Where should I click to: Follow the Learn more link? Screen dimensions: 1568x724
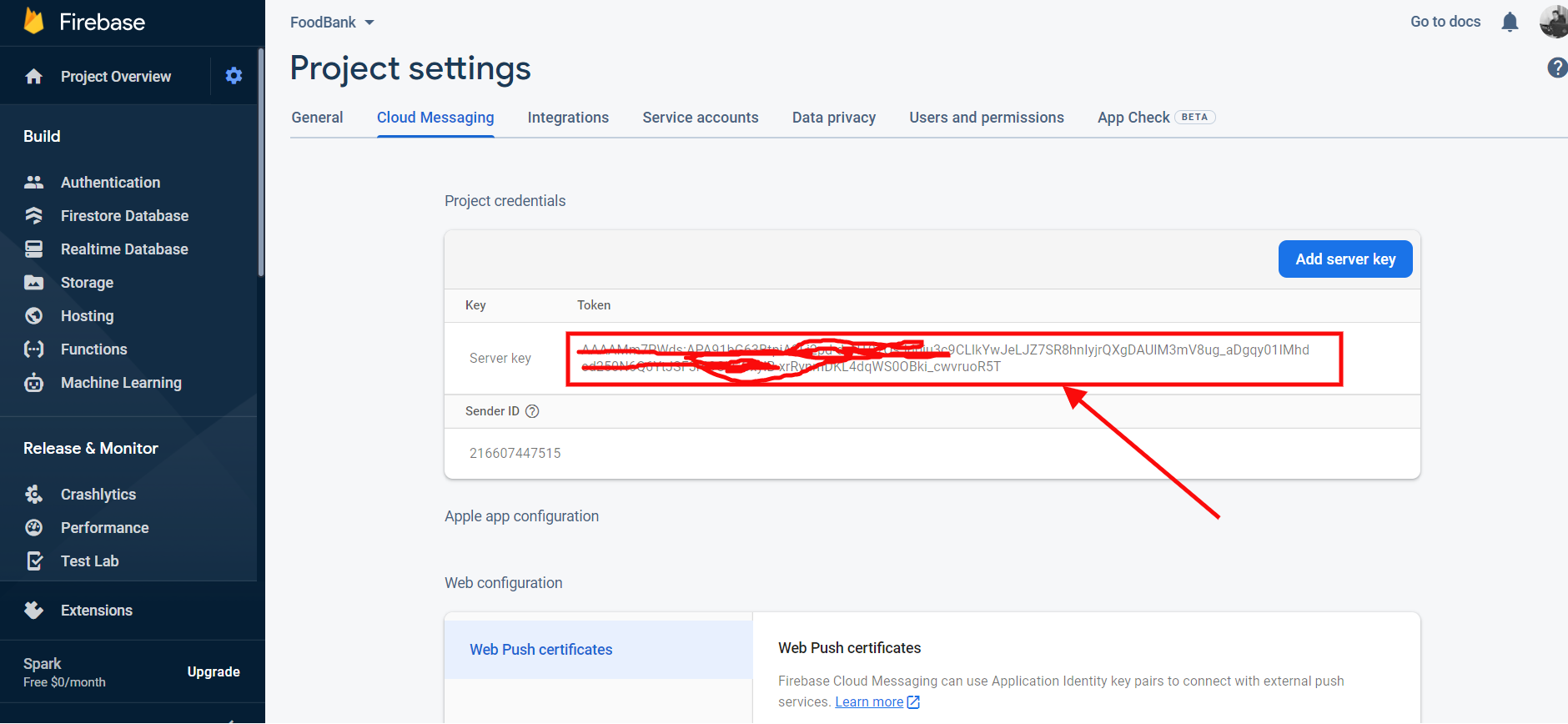tap(869, 702)
